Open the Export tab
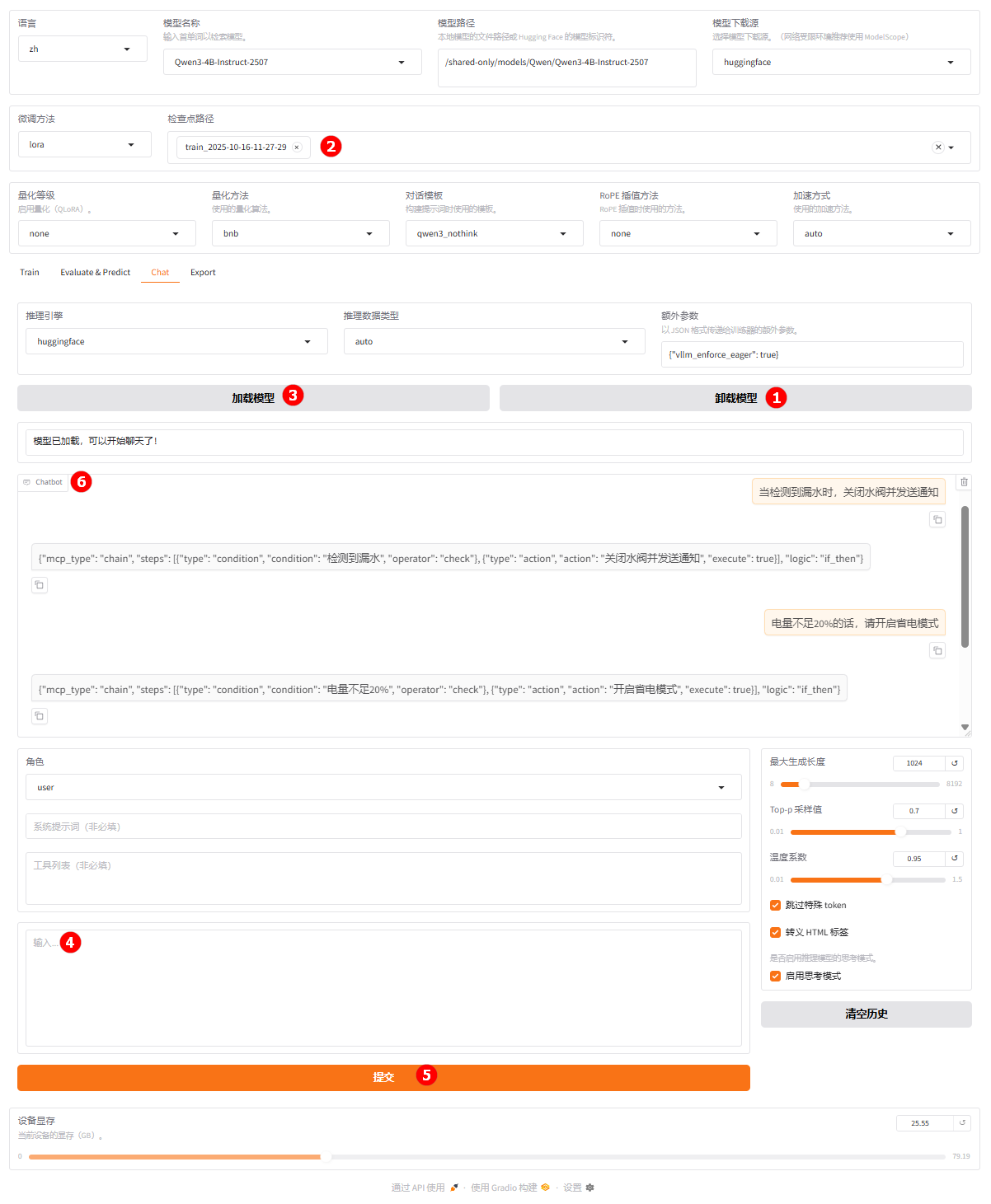Image resolution: width=991 pixels, height=1204 pixels. [x=203, y=273]
